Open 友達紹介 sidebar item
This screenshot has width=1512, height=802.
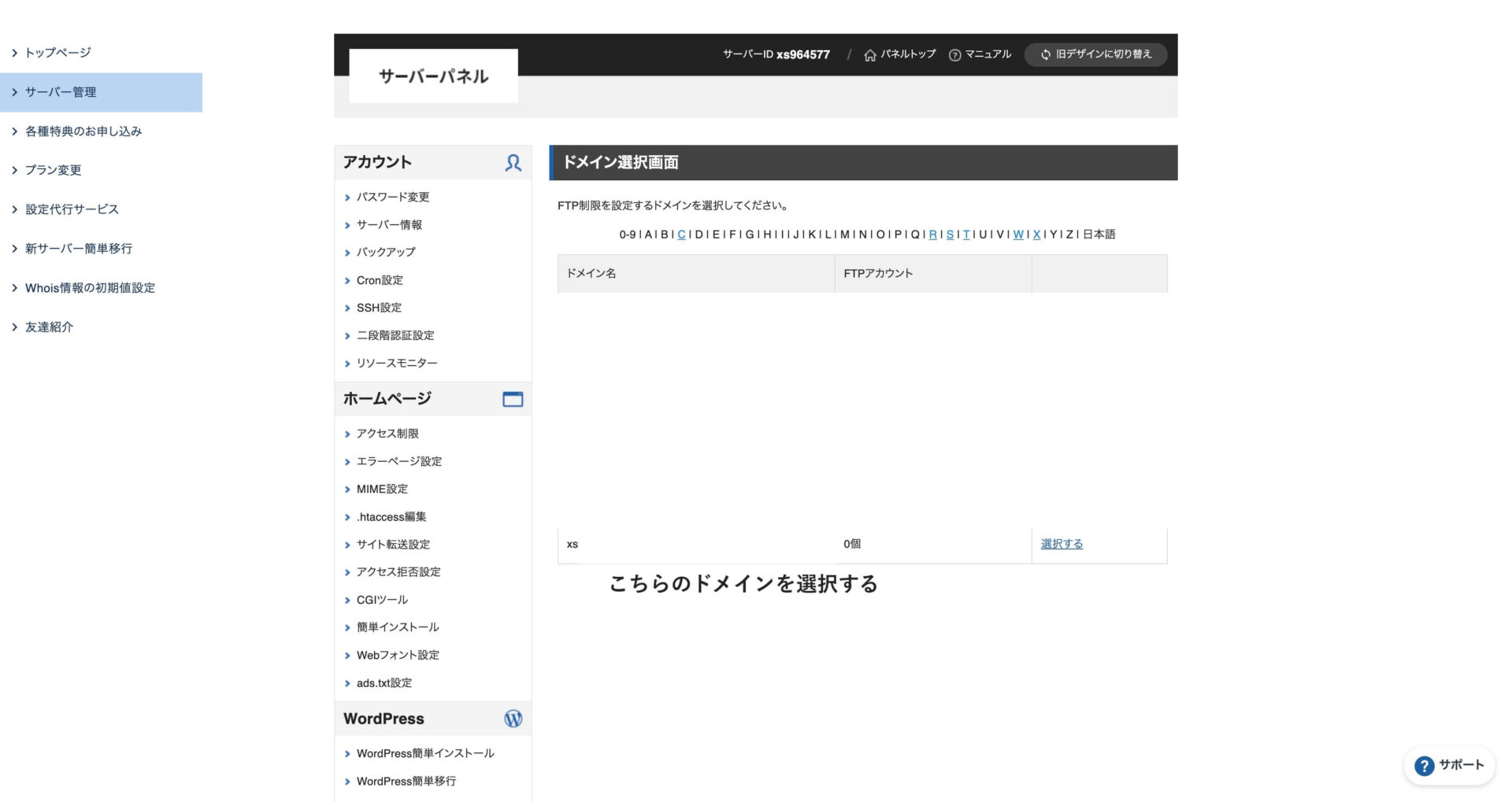pyautogui.click(x=49, y=327)
